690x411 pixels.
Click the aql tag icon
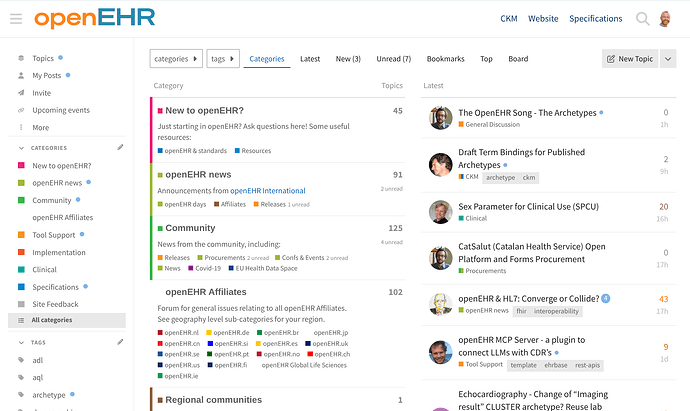(21, 377)
